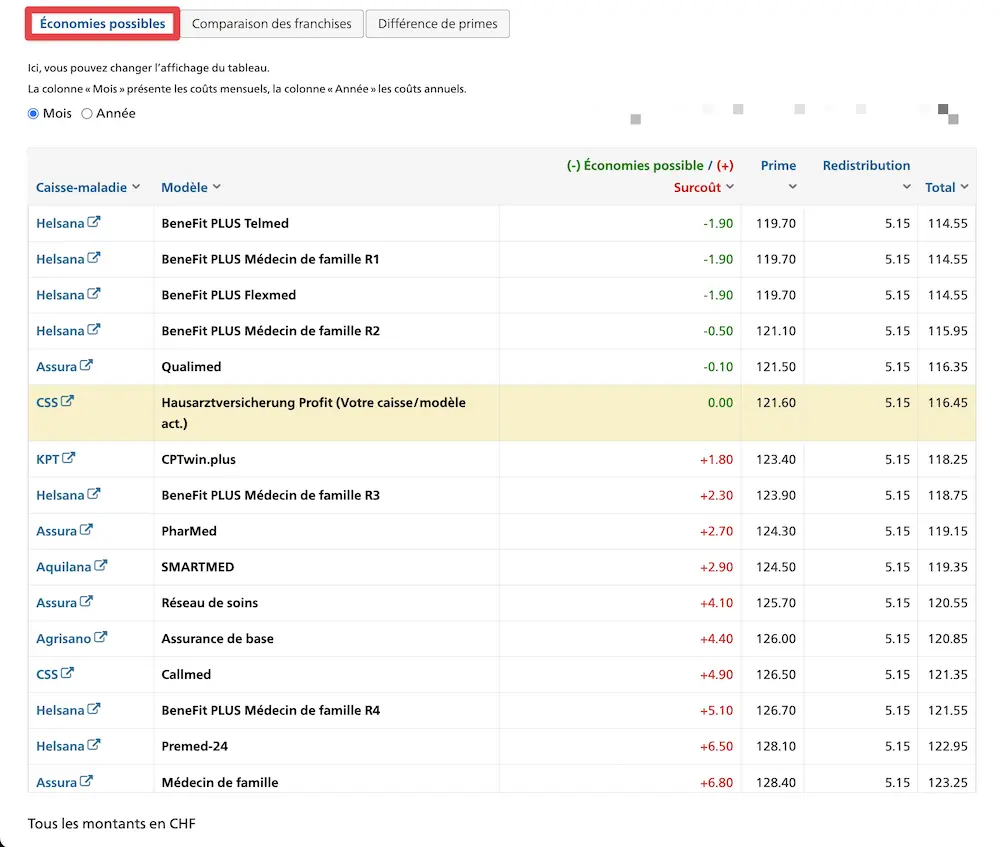
Task: Open the Différence de primes tab
Action: click(438, 24)
